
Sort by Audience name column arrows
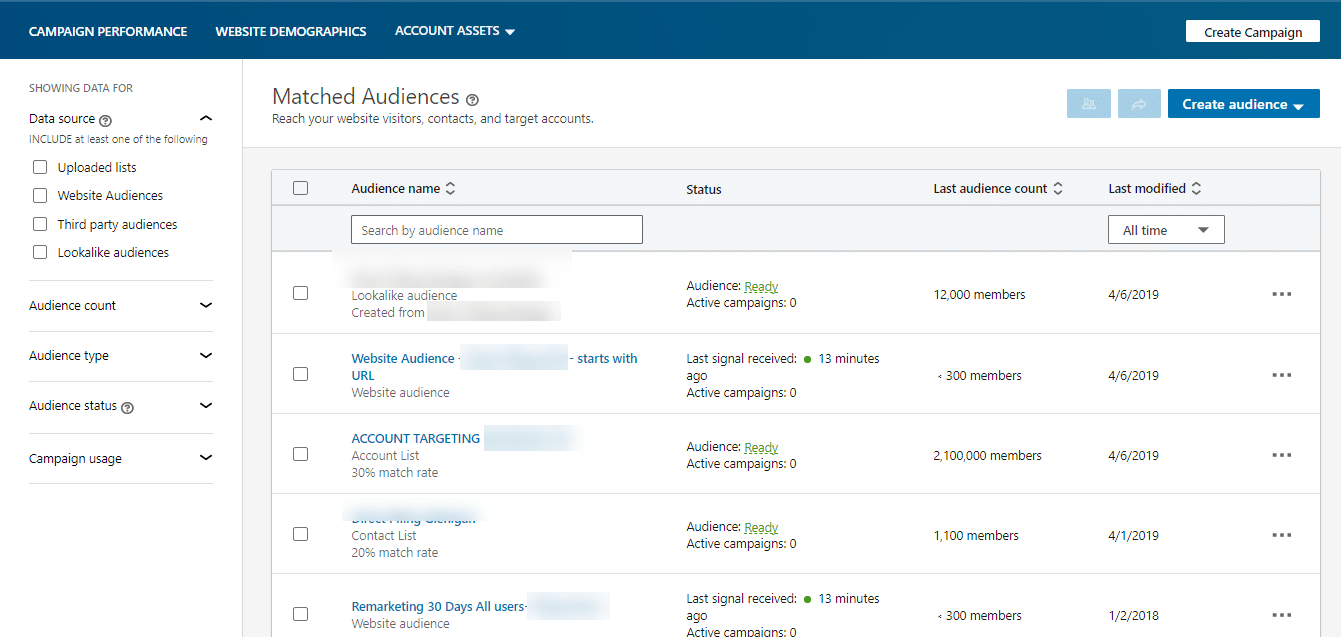pyautogui.click(x=451, y=188)
